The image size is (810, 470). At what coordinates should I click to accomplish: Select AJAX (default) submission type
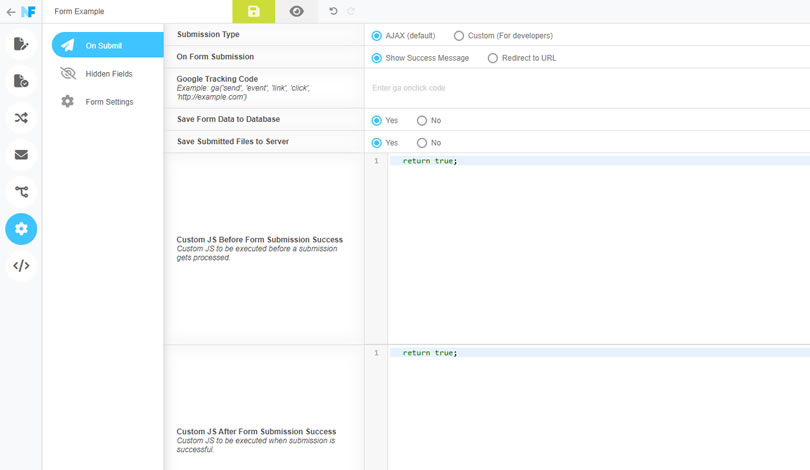pyautogui.click(x=377, y=36)
